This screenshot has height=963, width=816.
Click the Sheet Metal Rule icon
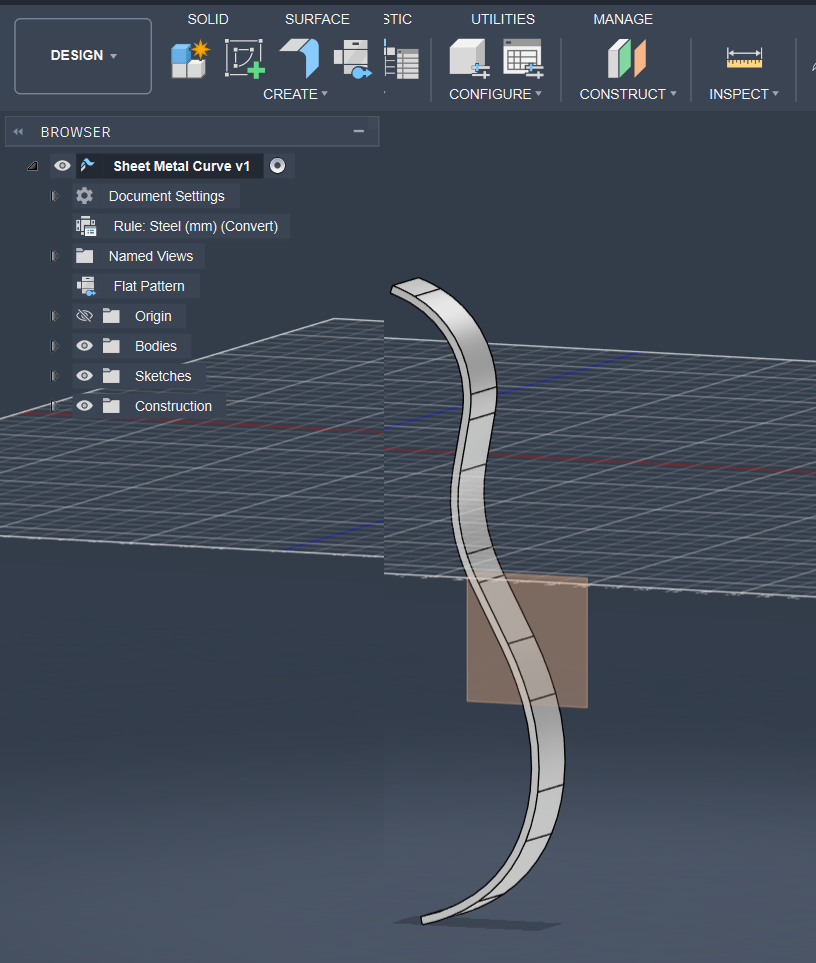(x=85, y=226)
